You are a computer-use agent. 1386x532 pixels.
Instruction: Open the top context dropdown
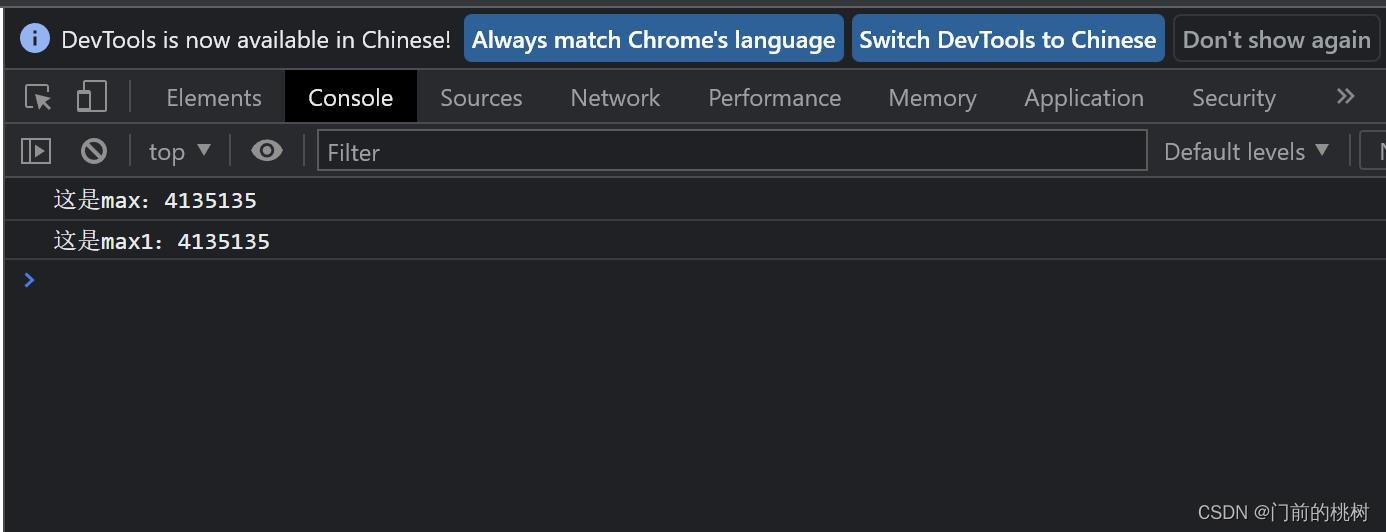[x=180, y=151]
